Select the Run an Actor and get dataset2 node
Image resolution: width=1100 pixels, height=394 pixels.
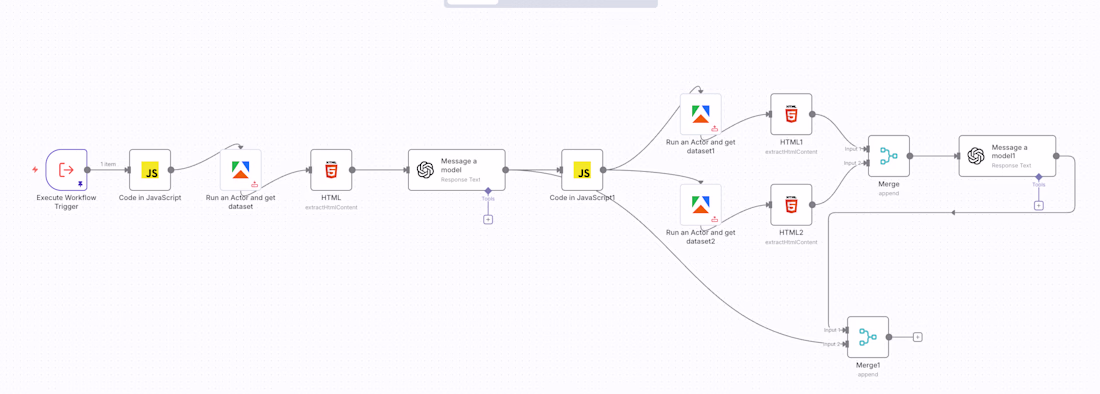pos(701,205)
